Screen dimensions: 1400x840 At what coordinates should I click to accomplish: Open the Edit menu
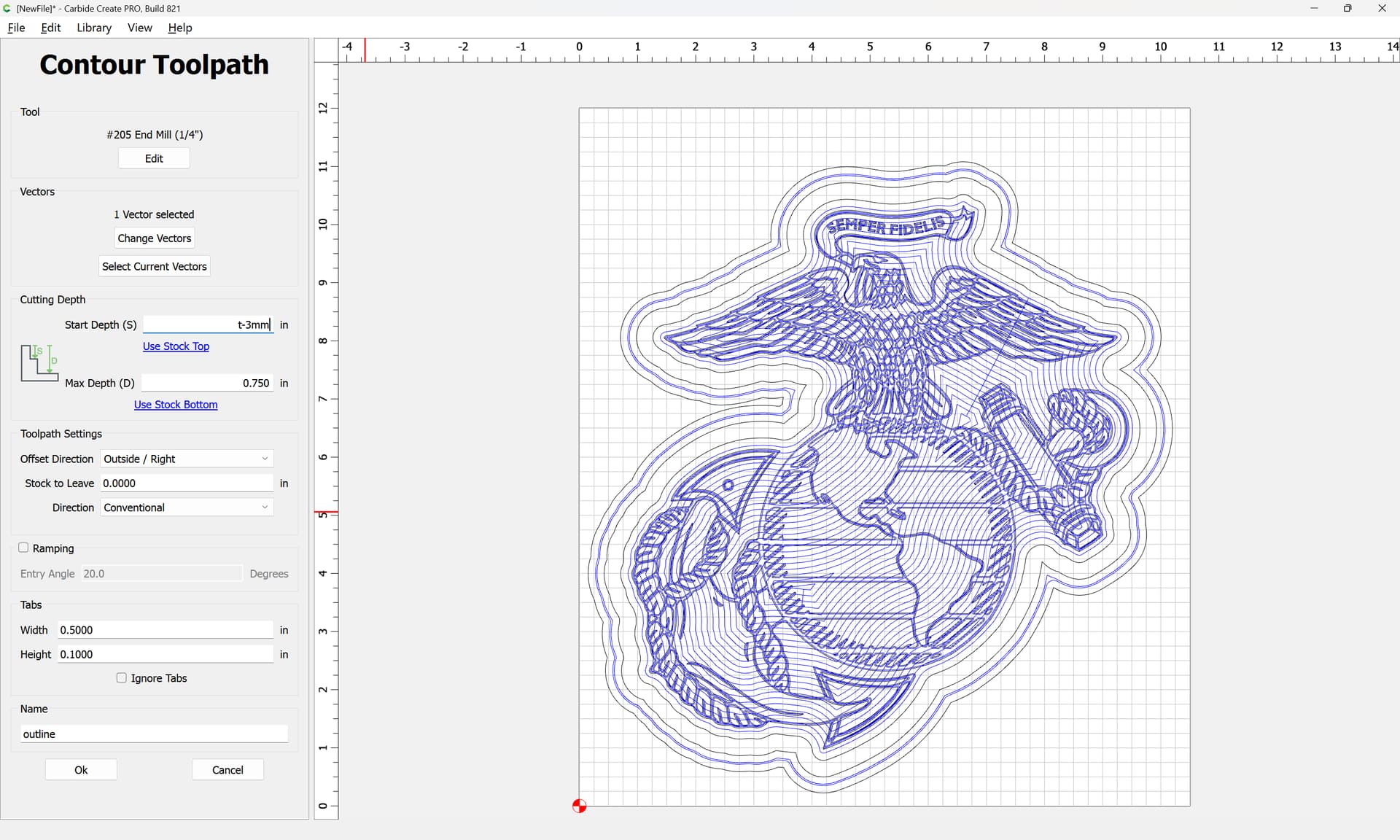pyautogui.click(x=51, y=28)
